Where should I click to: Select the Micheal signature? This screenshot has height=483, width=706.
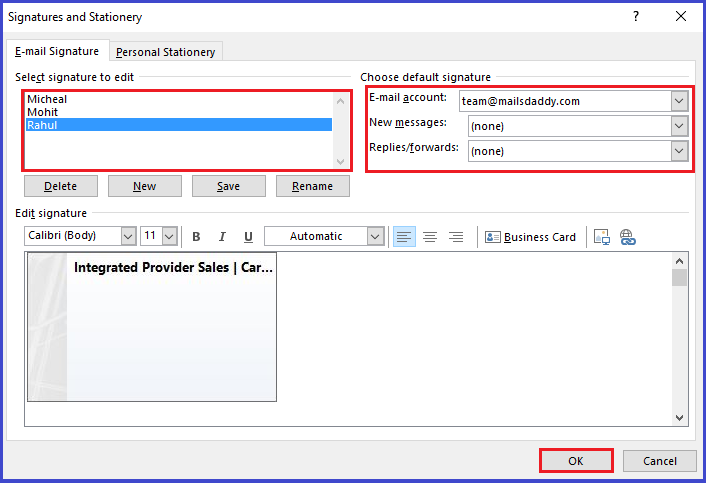(179, 99)
